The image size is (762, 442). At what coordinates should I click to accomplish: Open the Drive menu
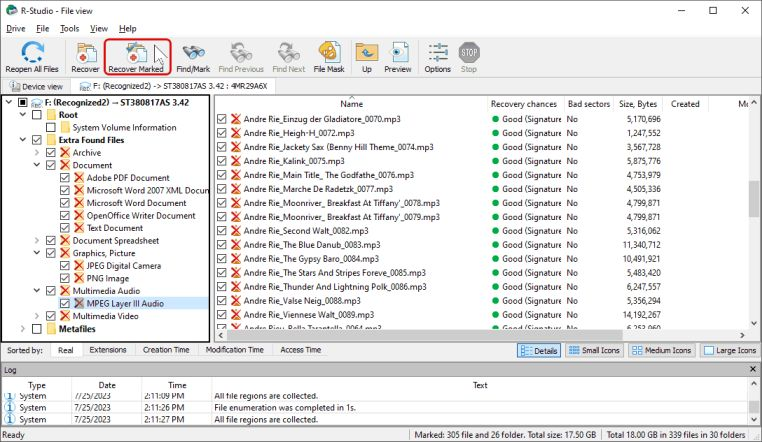16,29
